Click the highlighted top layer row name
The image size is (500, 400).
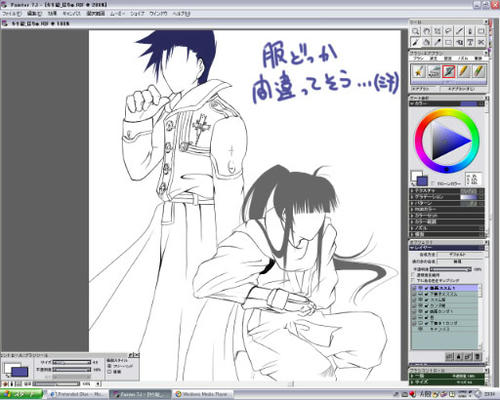point(442,288)
